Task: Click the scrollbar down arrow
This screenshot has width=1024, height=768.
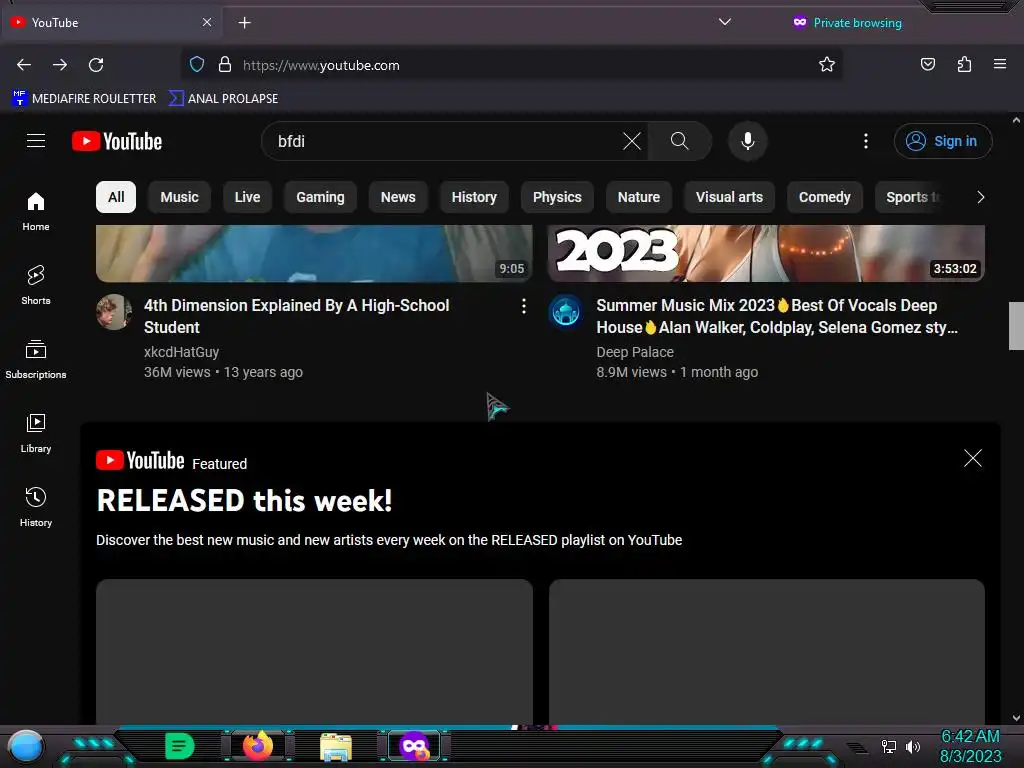Action: pos(1016,718)
